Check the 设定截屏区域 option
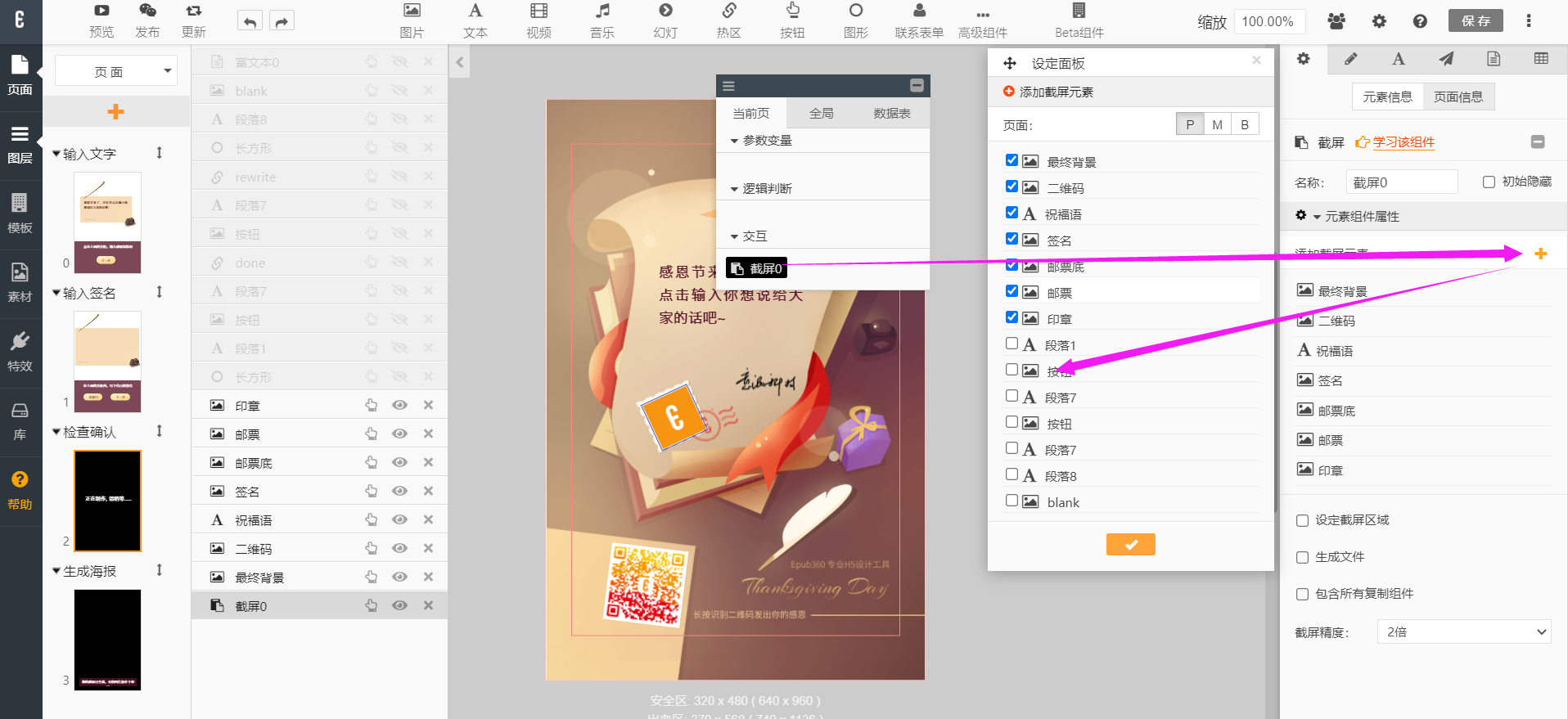 coord(1303,521)
